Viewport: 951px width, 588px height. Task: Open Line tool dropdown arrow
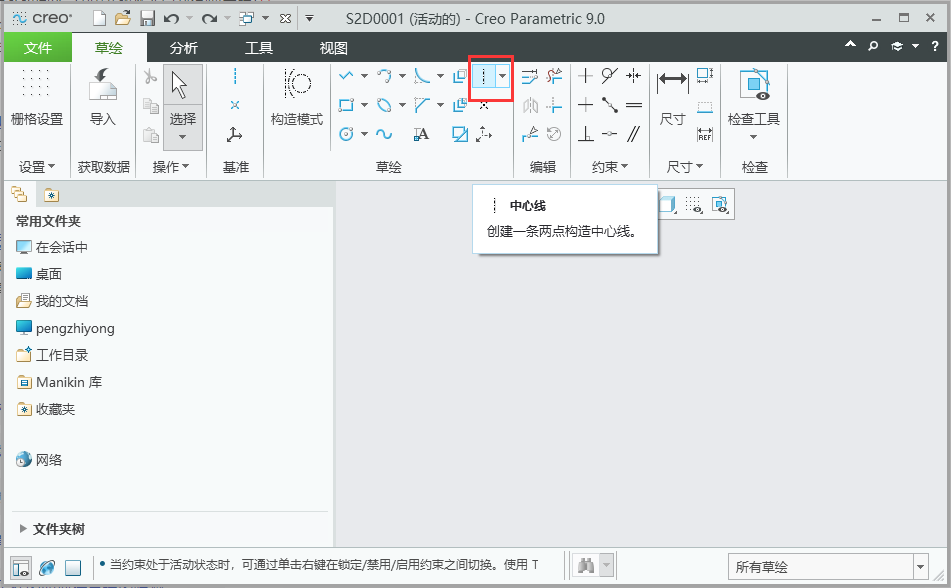pyautogui.click(x=364, y=76)
